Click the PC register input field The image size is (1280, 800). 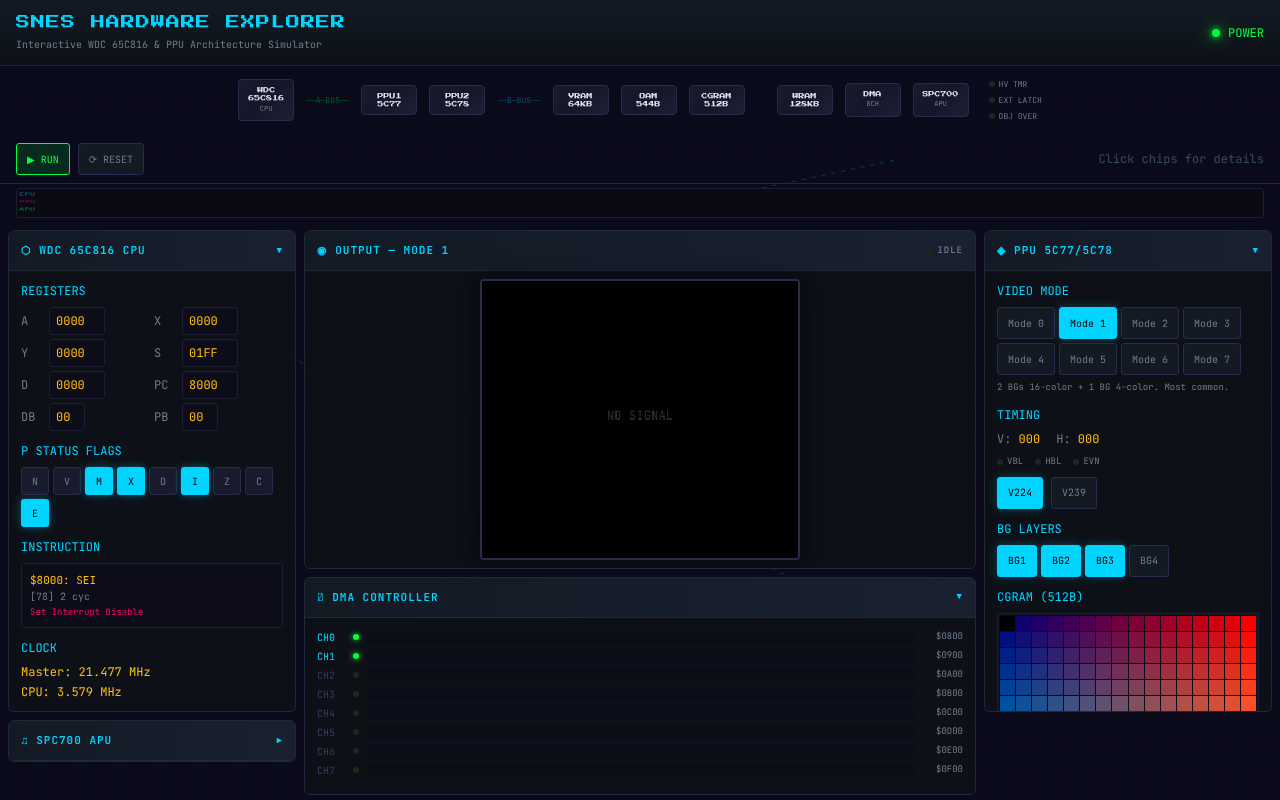click(x=209, y=384)
